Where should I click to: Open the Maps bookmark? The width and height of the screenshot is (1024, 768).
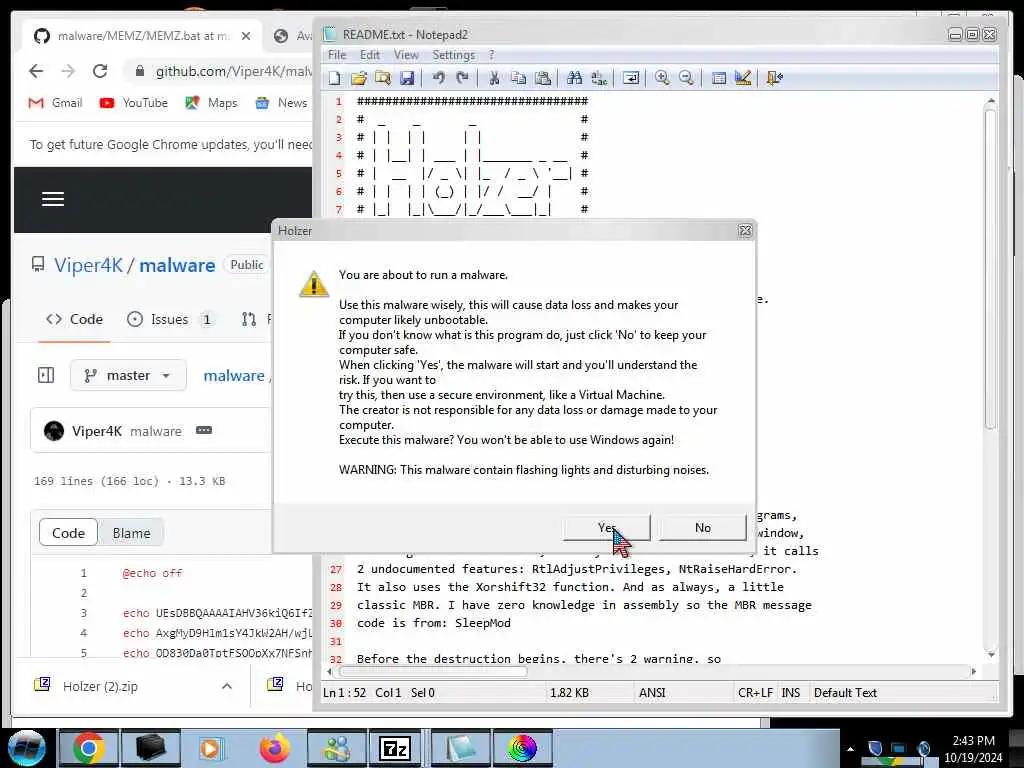pyautogui.click(x=212, y=103)
